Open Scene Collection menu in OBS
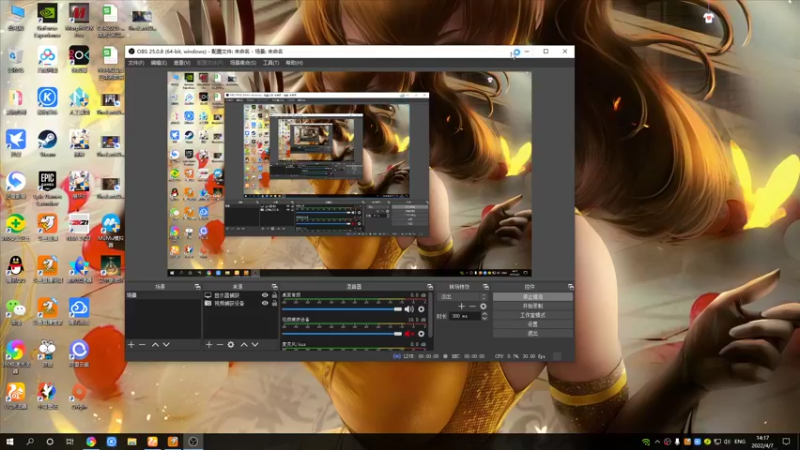 [x=243, y=63]
